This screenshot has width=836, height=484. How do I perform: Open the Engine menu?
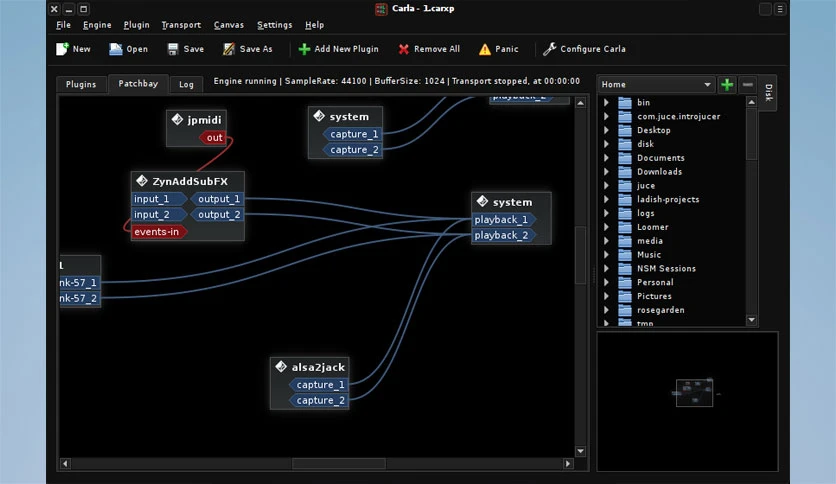(x=97, y=25)
